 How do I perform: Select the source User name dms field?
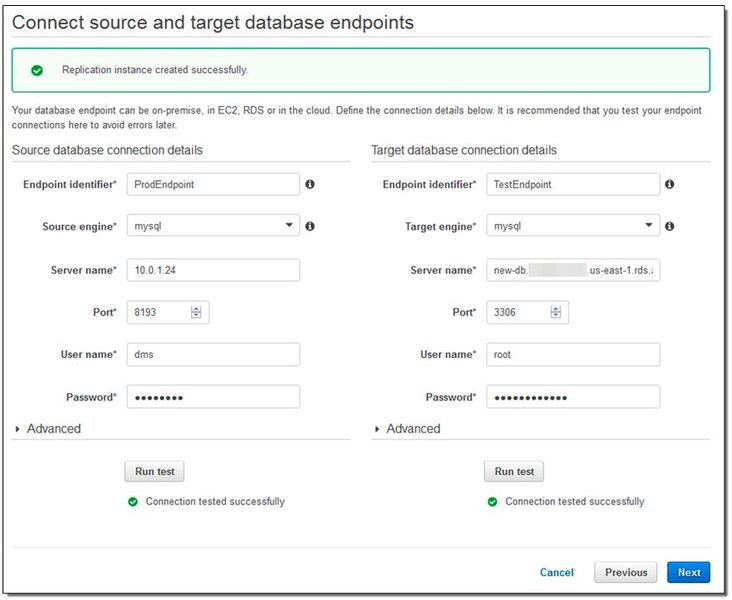pos(213,355)
